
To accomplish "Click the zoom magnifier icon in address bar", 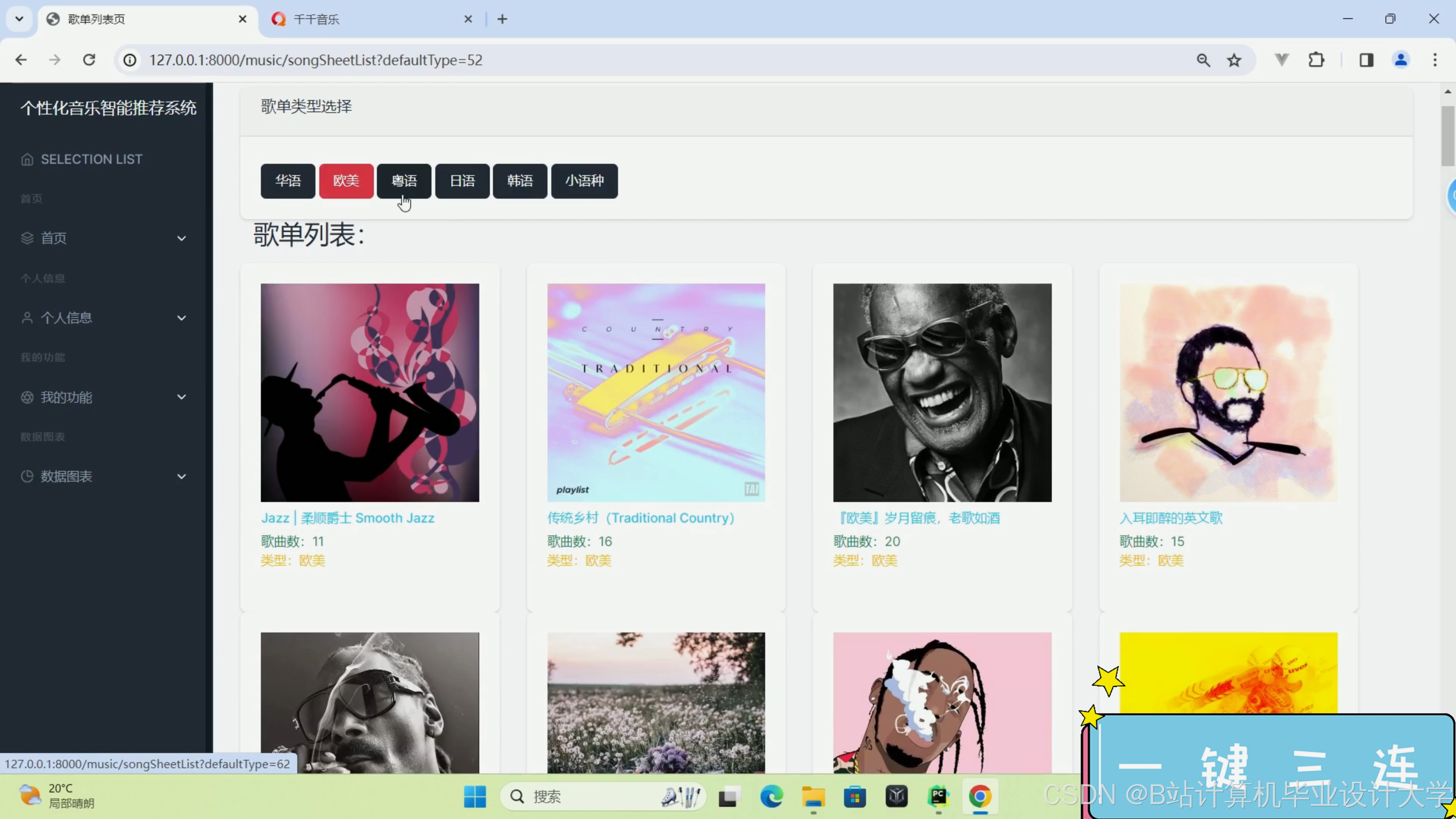I will click(1203, 60).
